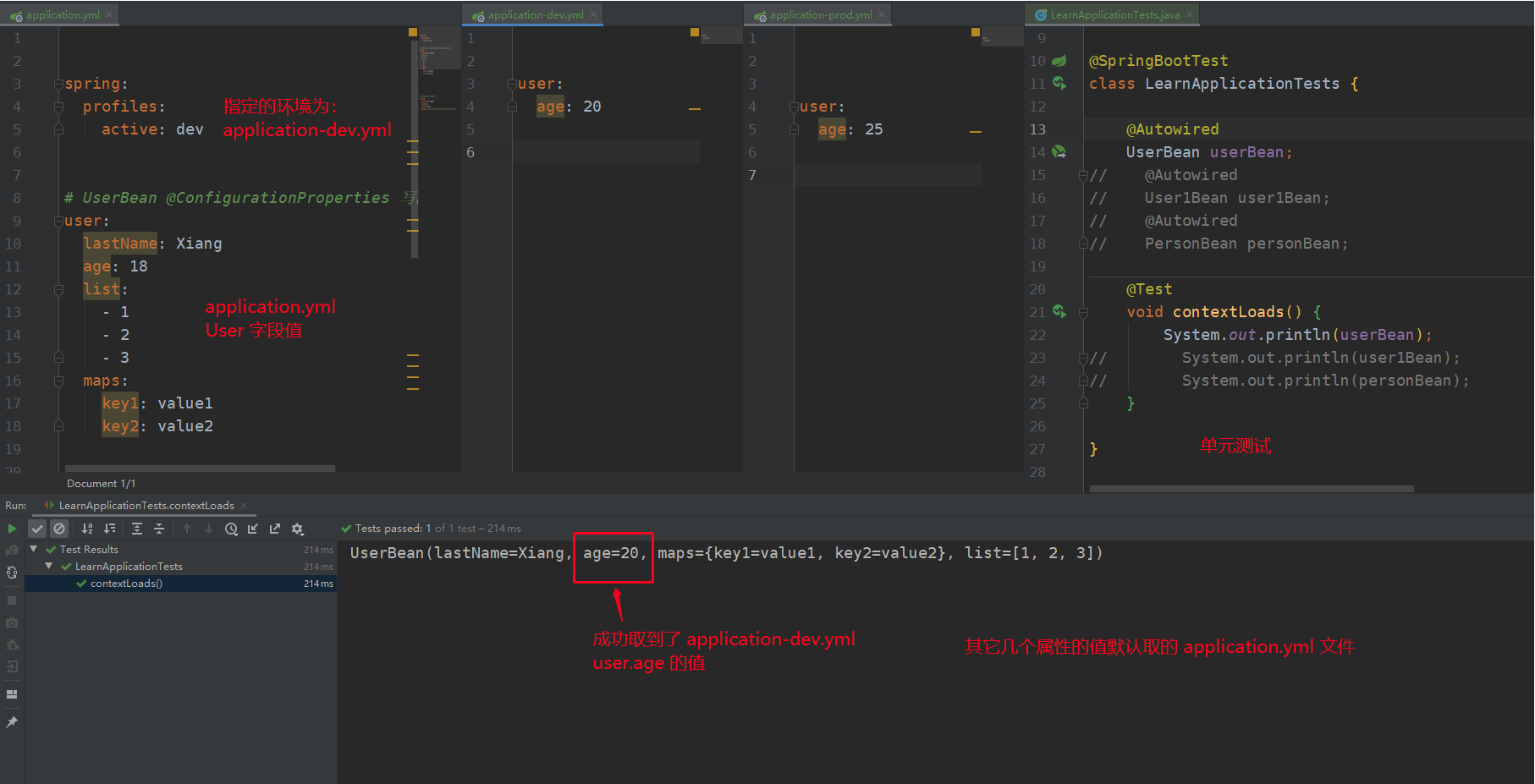Collapse the LearnApplicationTests tree node
Viewport: 1535px width, 784px height.
tap(49, 566)
